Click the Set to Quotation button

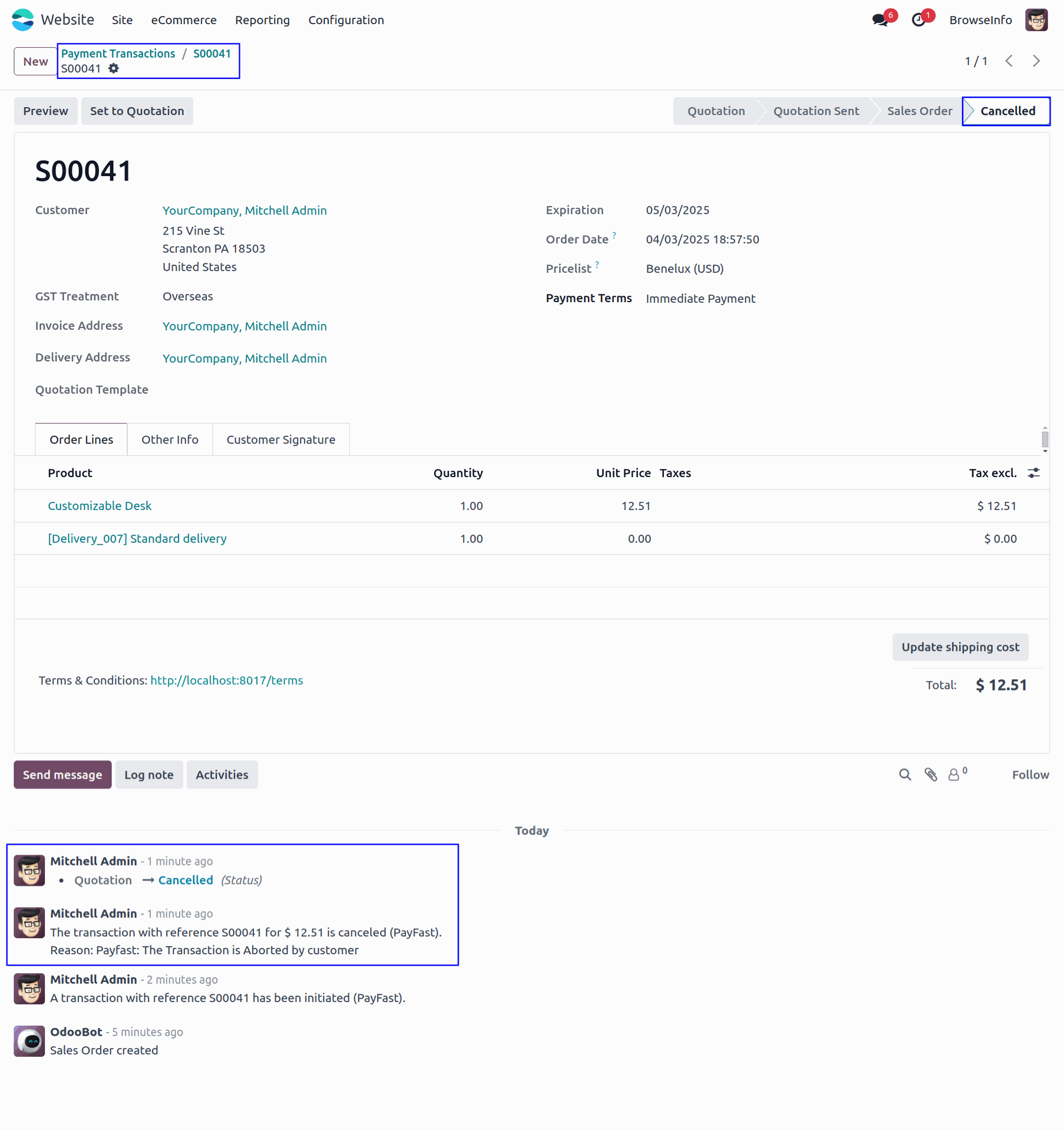pos(137,111)
